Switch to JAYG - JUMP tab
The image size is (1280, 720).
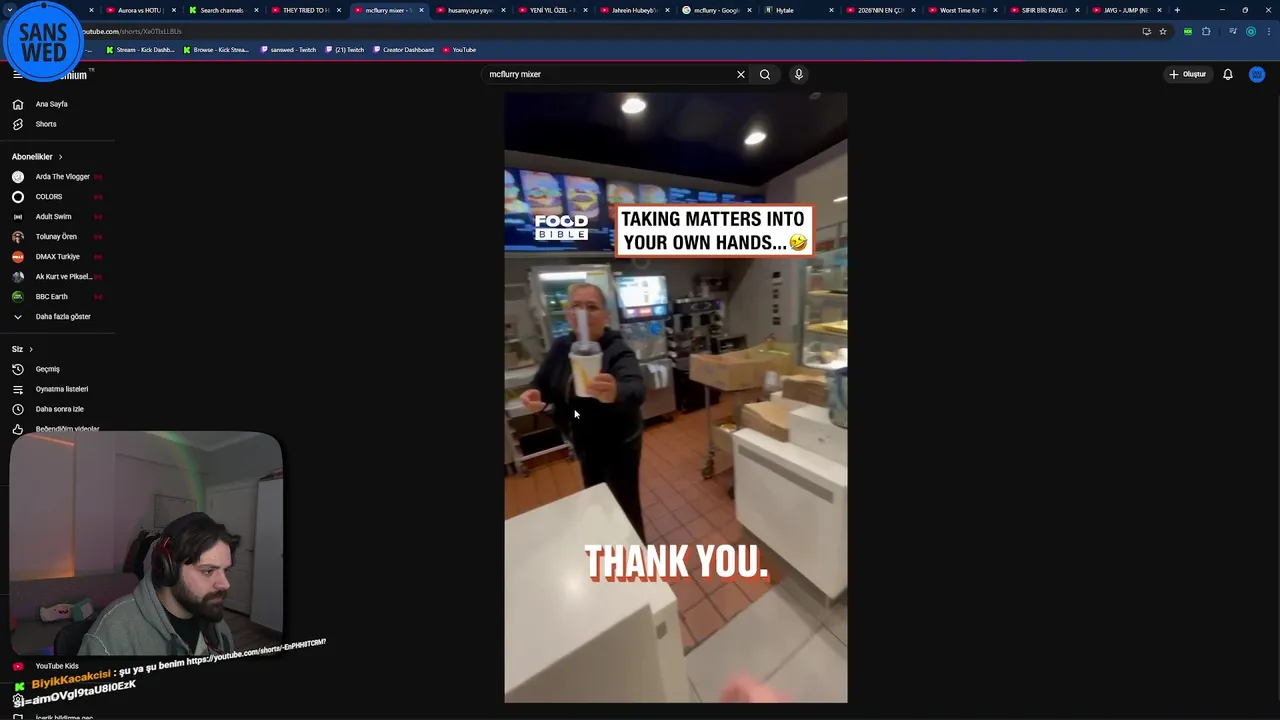click(x=1126, y=10)
